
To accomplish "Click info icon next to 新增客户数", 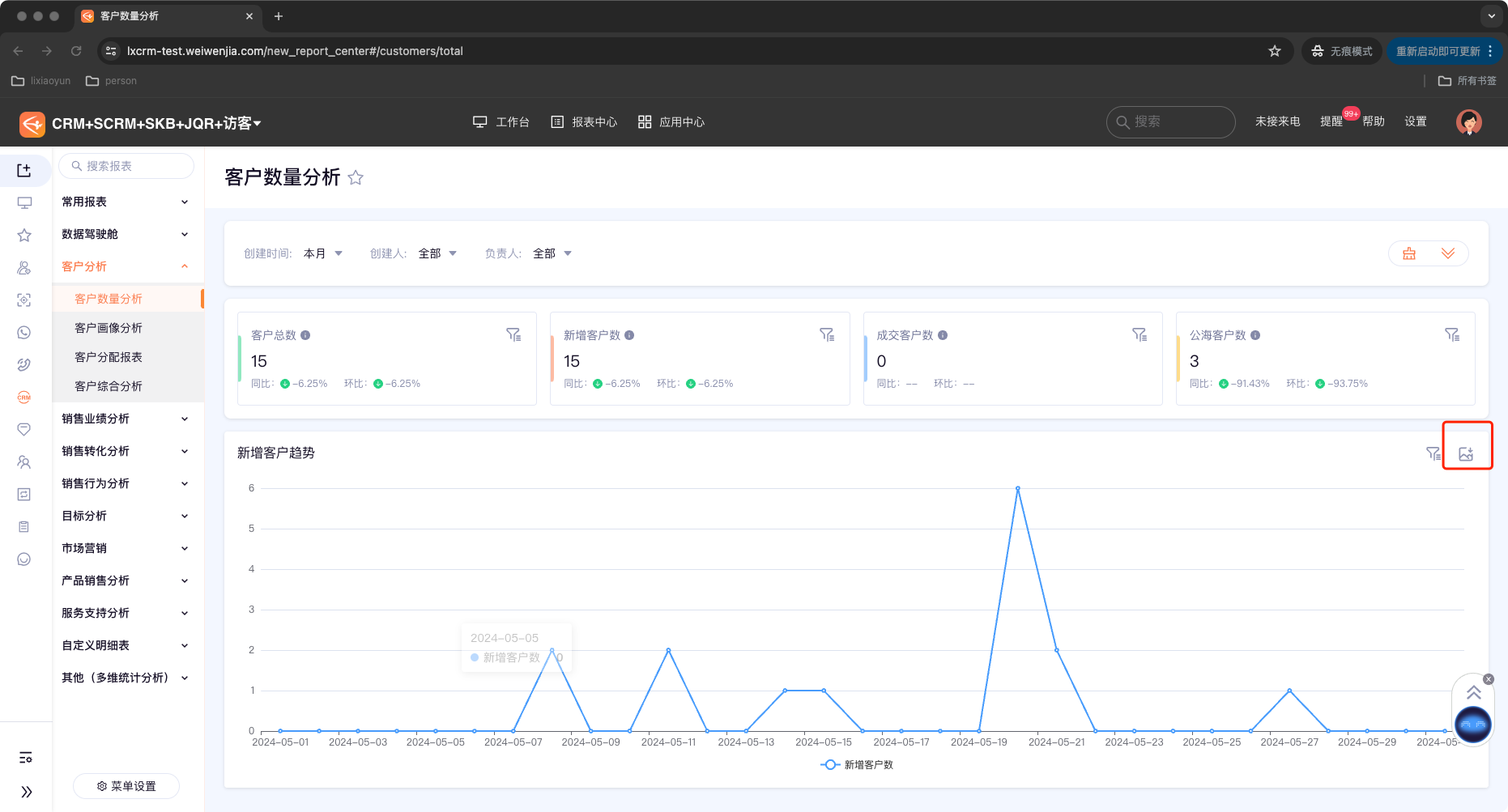I will [x=629, y=335].
